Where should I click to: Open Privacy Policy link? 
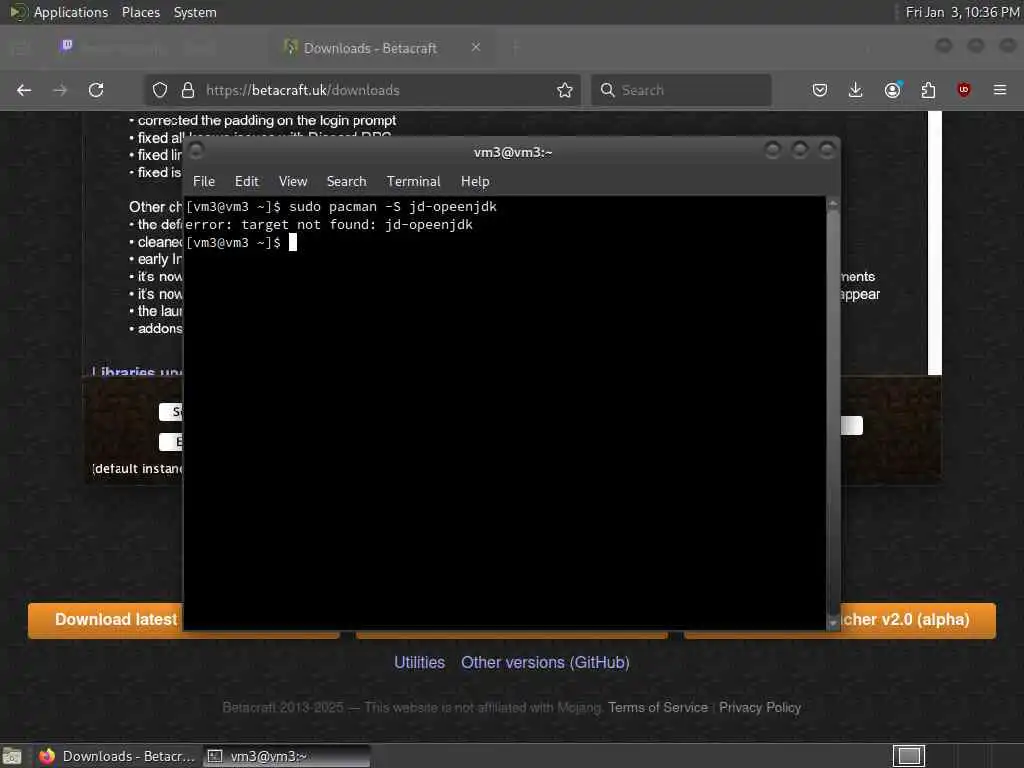pos(760,707)
